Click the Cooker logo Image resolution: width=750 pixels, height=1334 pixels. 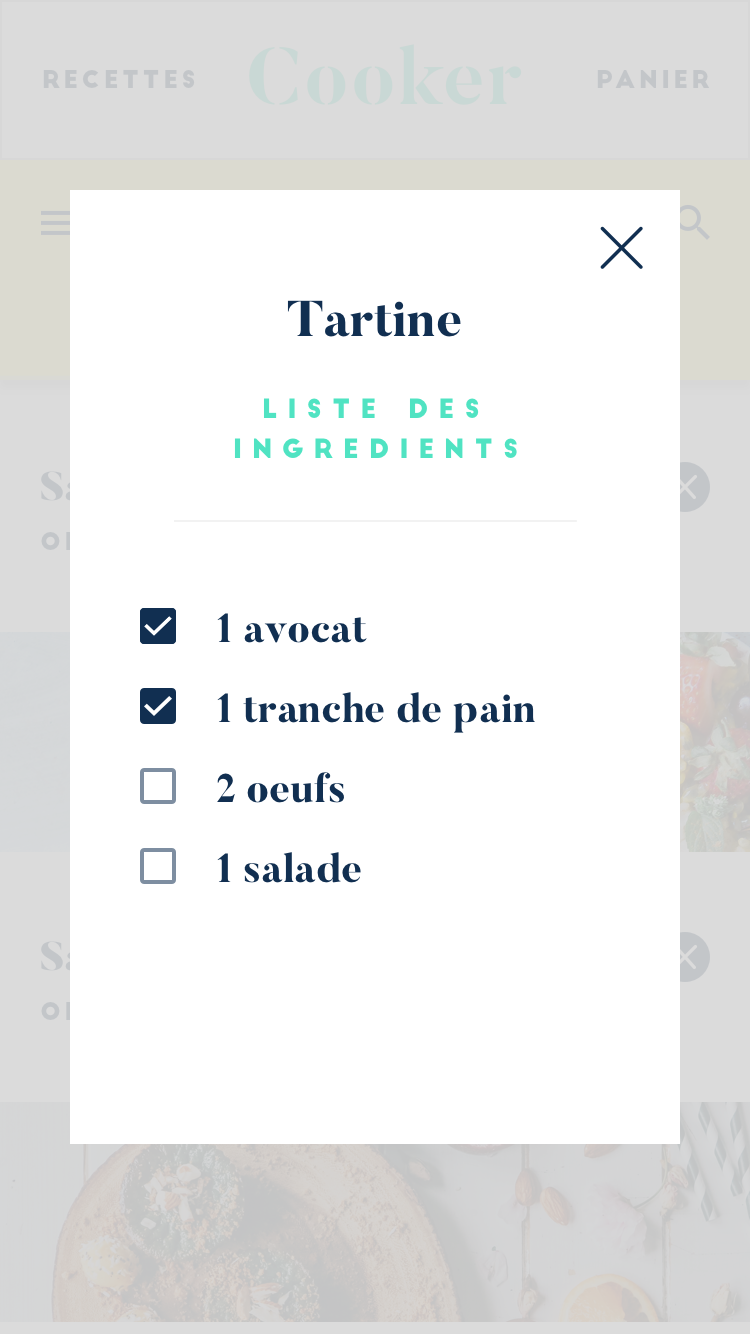(x=385, y=77)
